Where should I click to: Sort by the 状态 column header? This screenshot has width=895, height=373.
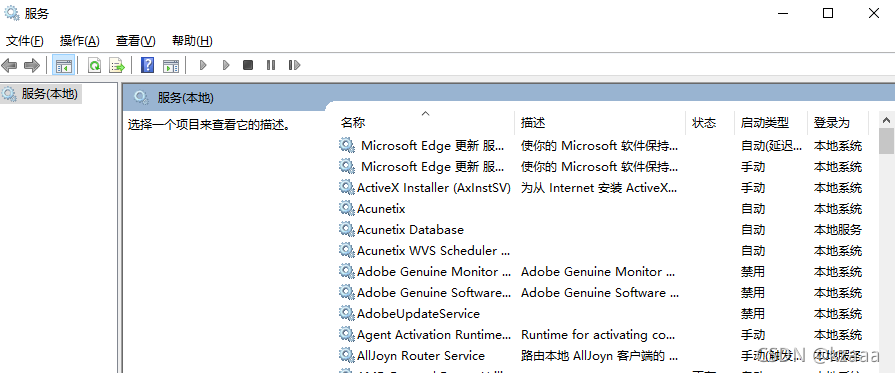(704, 122)
